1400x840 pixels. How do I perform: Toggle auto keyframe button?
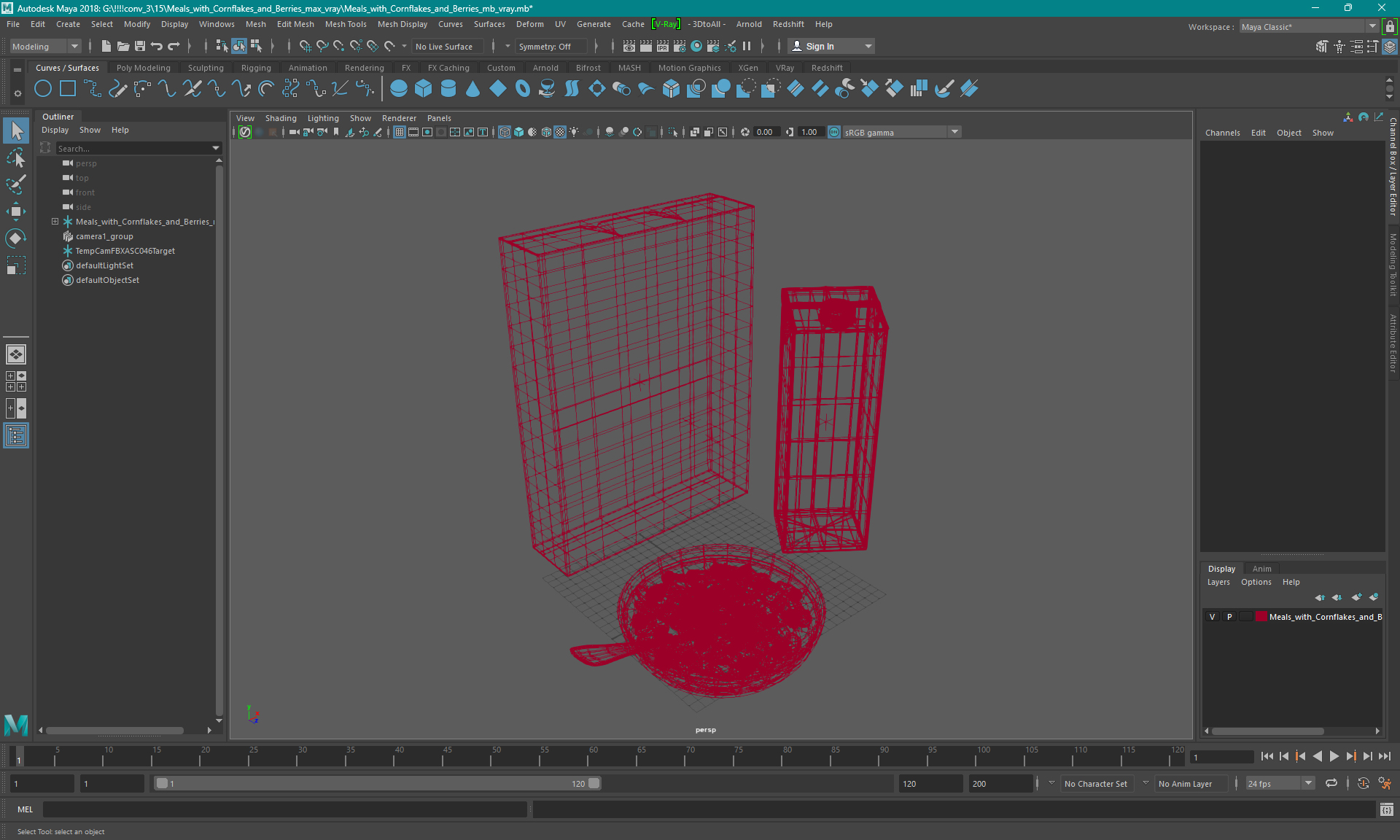point(1363,783)
